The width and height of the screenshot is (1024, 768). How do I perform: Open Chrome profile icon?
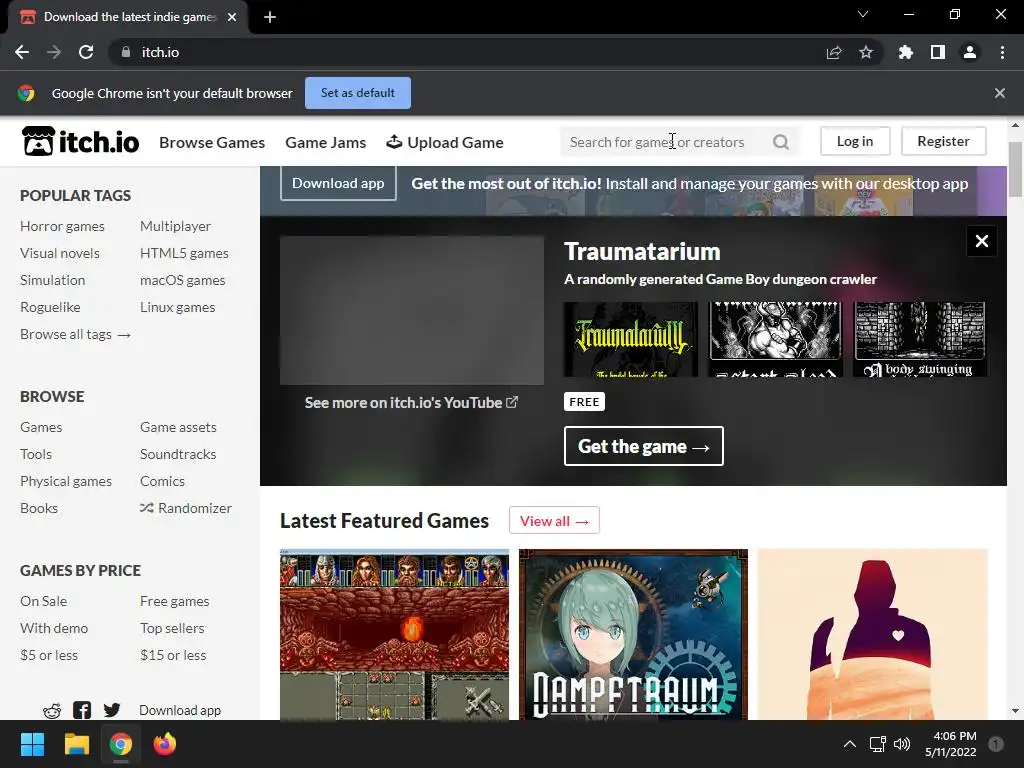970,52
